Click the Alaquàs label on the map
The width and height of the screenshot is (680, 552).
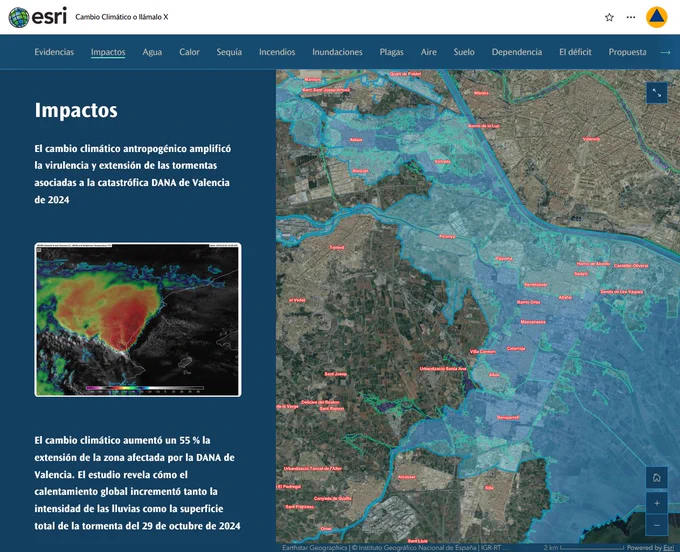360,171
